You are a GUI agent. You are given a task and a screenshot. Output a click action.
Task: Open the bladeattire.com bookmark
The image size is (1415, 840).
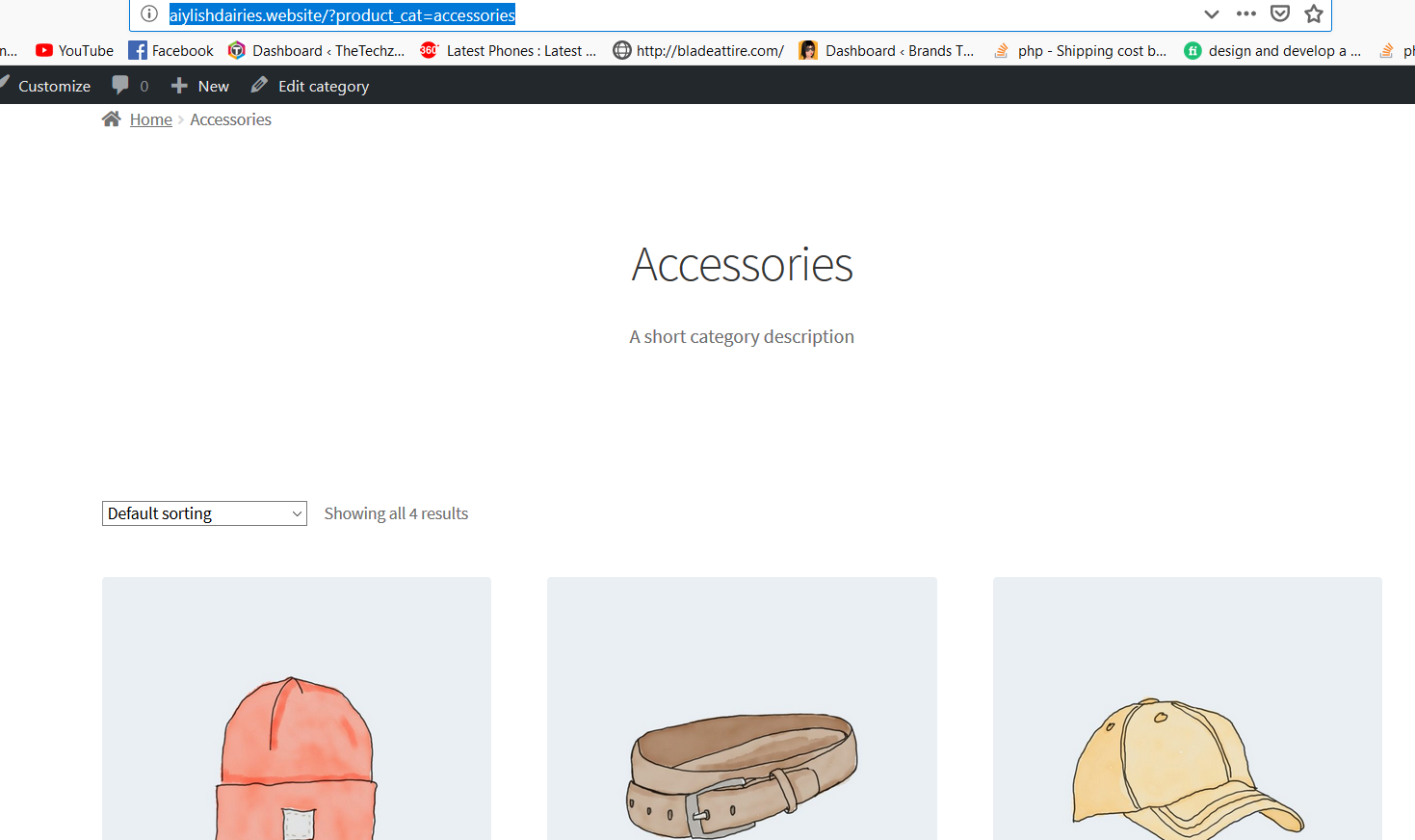[699, 51]
